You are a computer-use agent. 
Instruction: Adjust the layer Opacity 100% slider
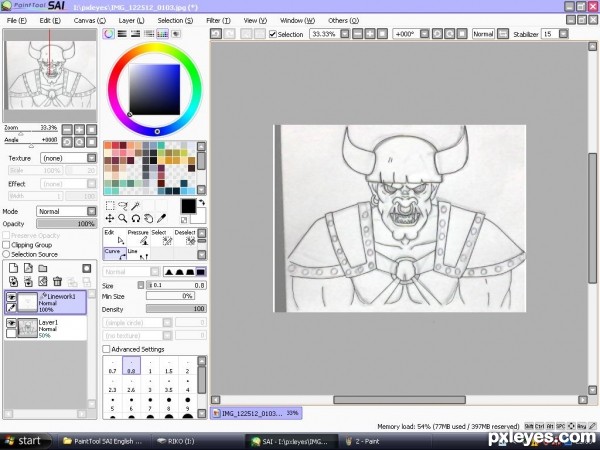tap(67, 224)
